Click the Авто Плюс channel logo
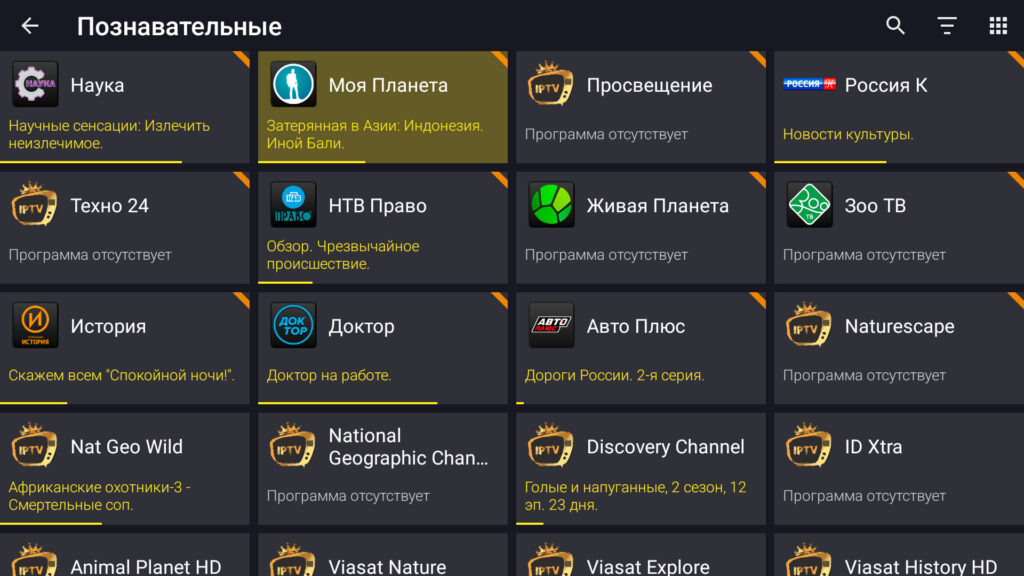This screenshot has height=576, width=1024. (x=551, y=325)
